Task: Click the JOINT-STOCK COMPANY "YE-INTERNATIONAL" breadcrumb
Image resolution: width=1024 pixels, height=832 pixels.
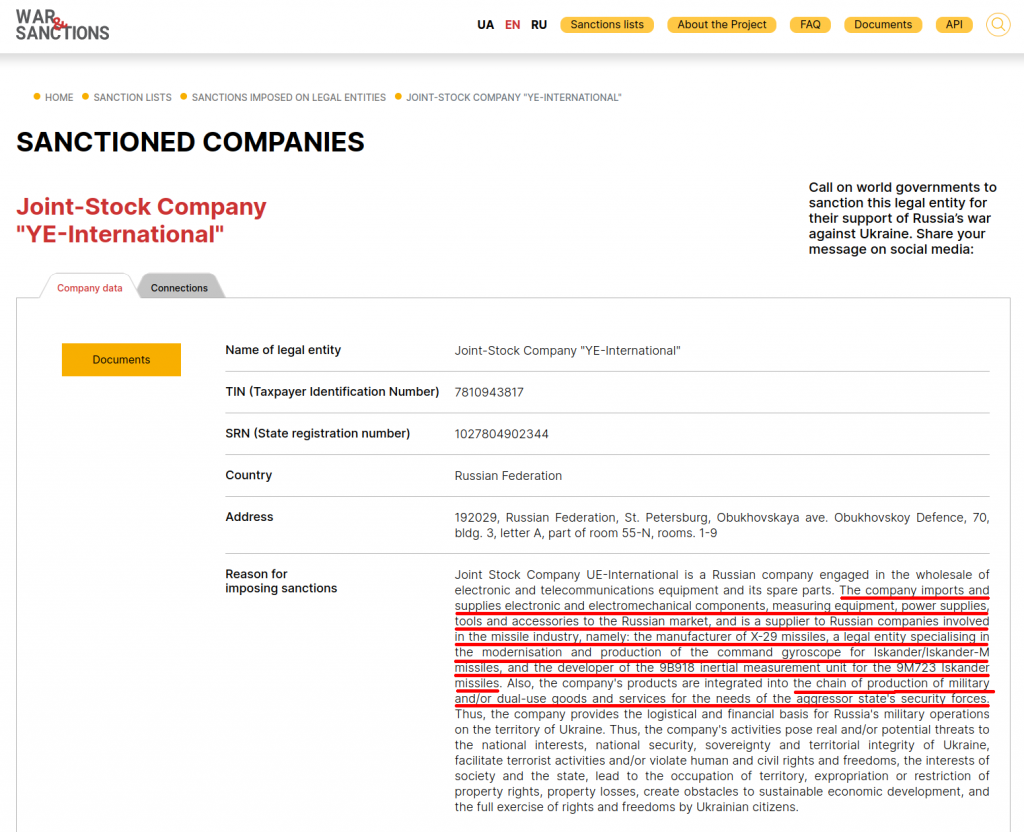Action: [x=514, y=97]
